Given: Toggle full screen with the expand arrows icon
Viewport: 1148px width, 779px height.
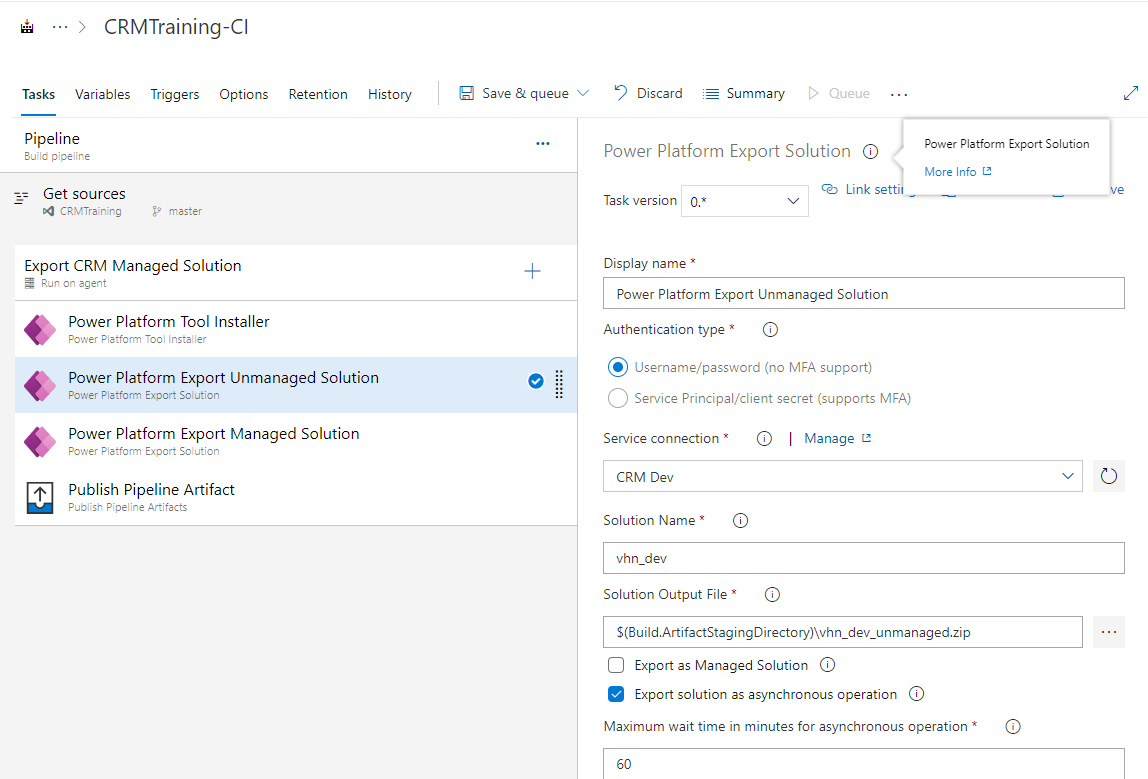Looking at the screenshot, I should [x=1130, y=93].
